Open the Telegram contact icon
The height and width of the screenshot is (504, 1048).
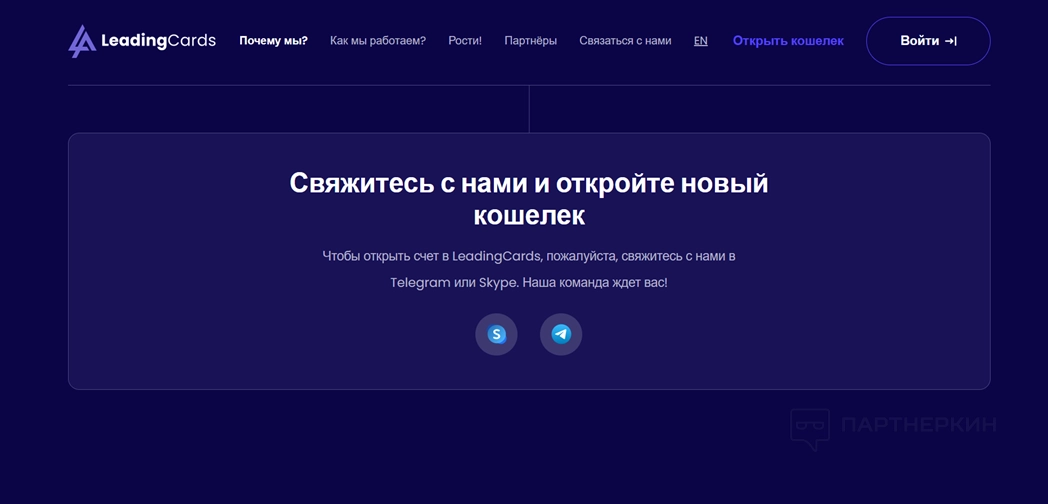561,334
